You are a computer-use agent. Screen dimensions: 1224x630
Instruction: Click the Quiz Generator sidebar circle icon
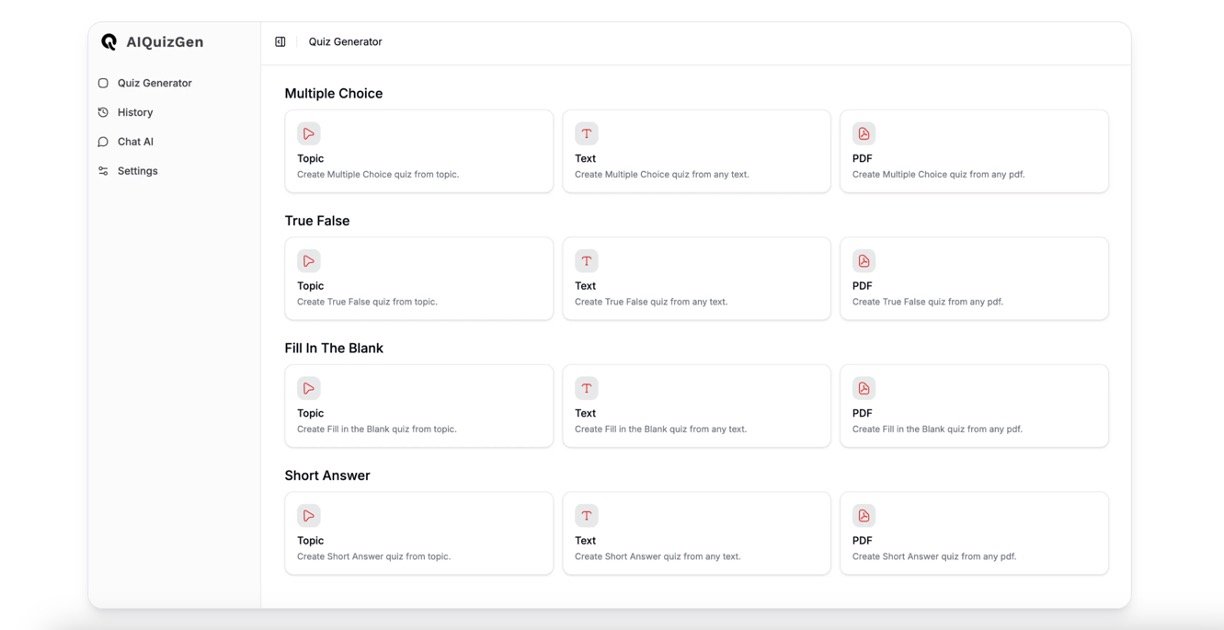(x=103, y=83)
